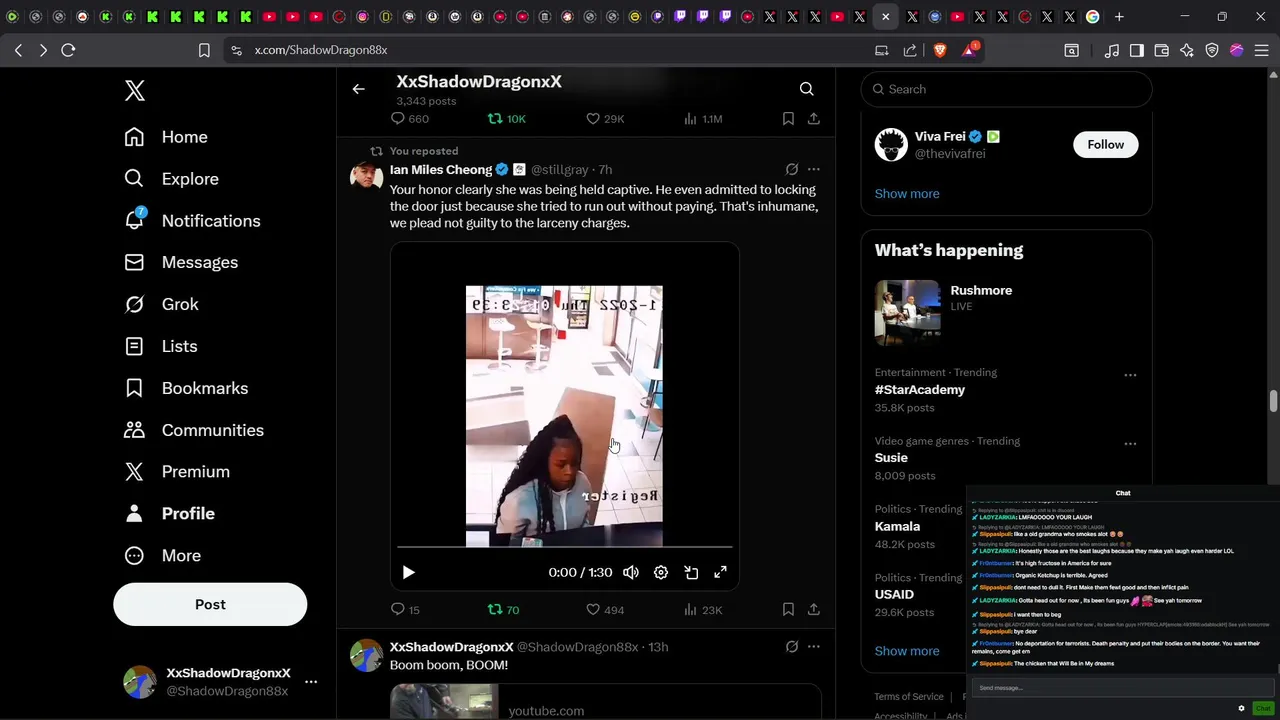View analytics showing 1.1M views

(x=703, y=118)
